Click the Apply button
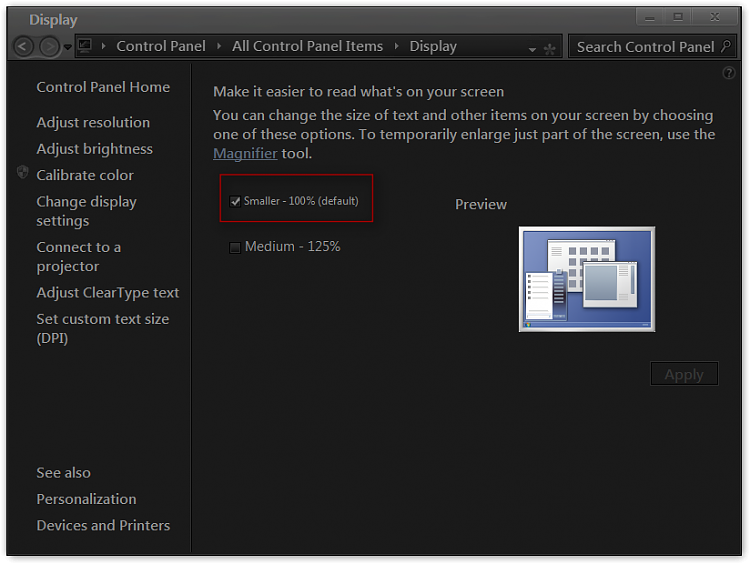The image size is (750, 564). [684, 374]
